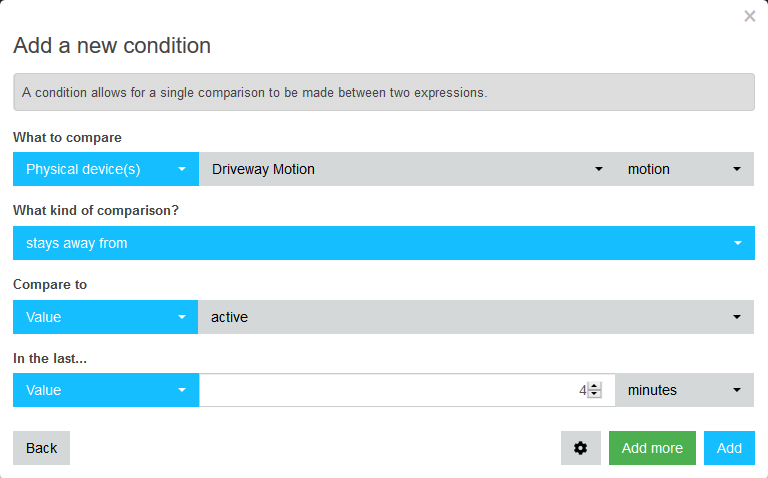Click the blue Add button
The height and width of the screenshot is (478, 768).
729,448
